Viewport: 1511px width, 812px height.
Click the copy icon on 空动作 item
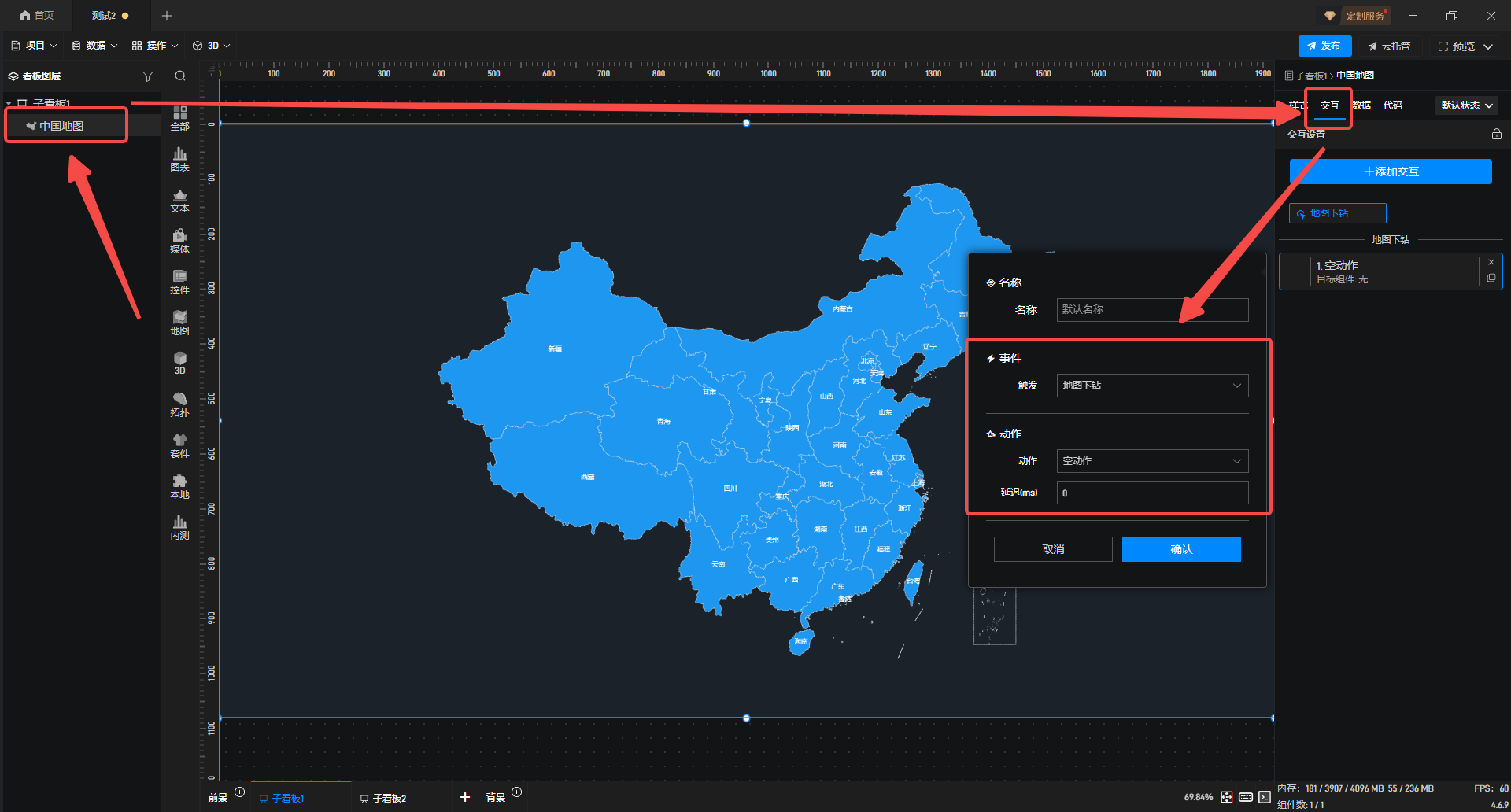(1491, 279)
